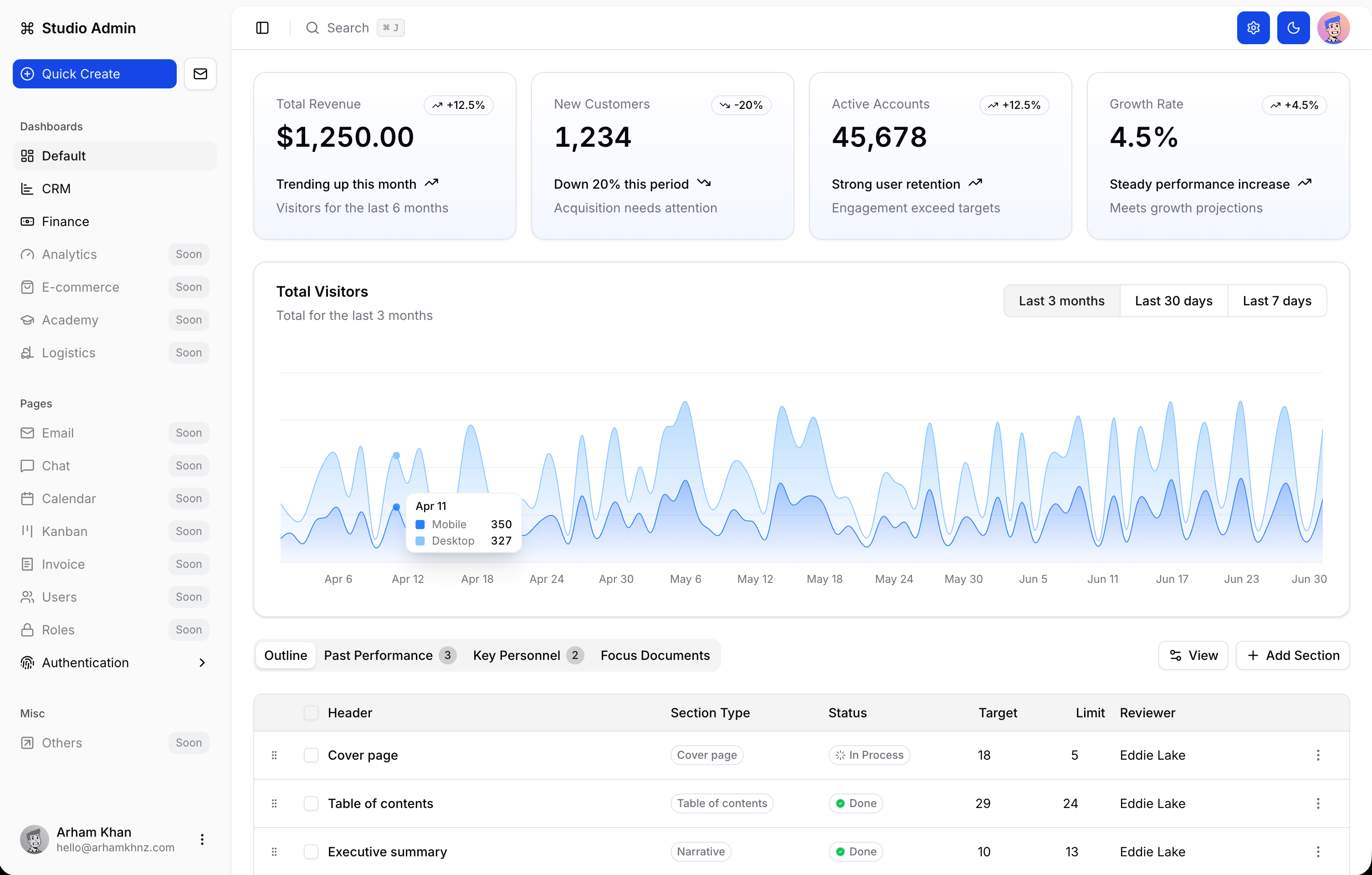Toggle the sidebar panel icon
Viewport: 1372px width, 875px height.
262,28
